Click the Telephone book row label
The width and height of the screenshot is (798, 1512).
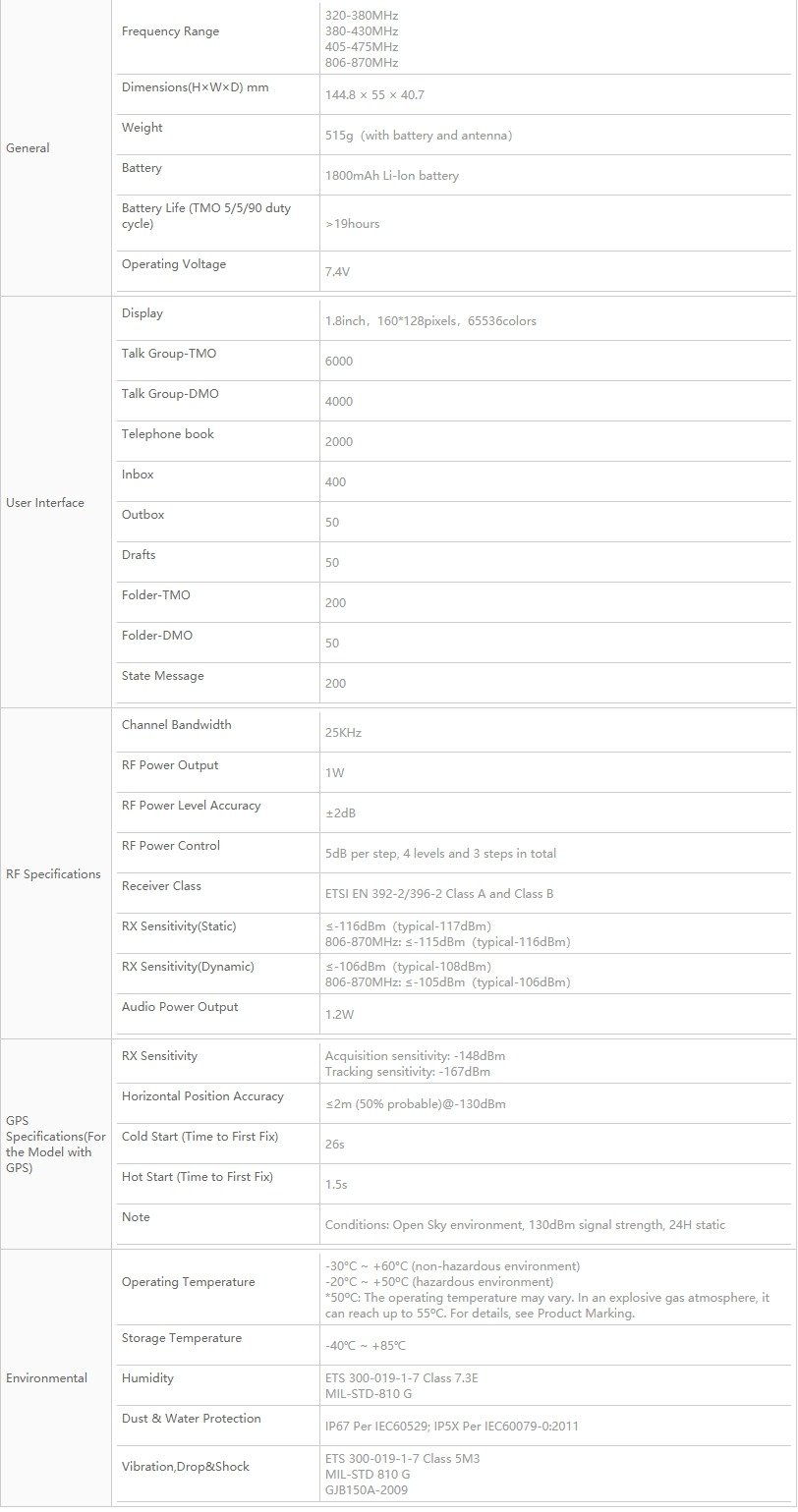pyautogui.click(x=168, y=434)
